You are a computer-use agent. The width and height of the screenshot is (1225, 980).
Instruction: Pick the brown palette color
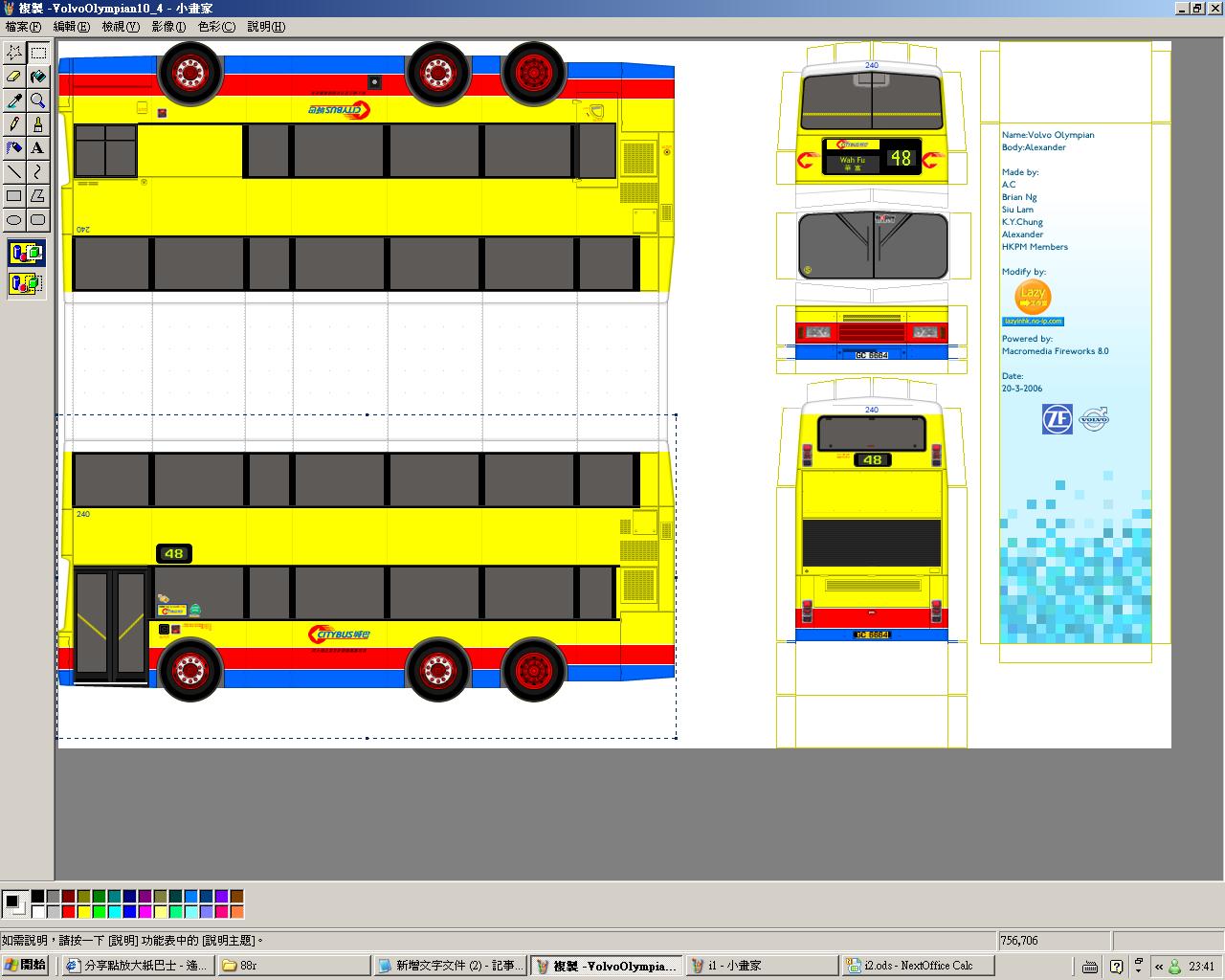(236, 897)
